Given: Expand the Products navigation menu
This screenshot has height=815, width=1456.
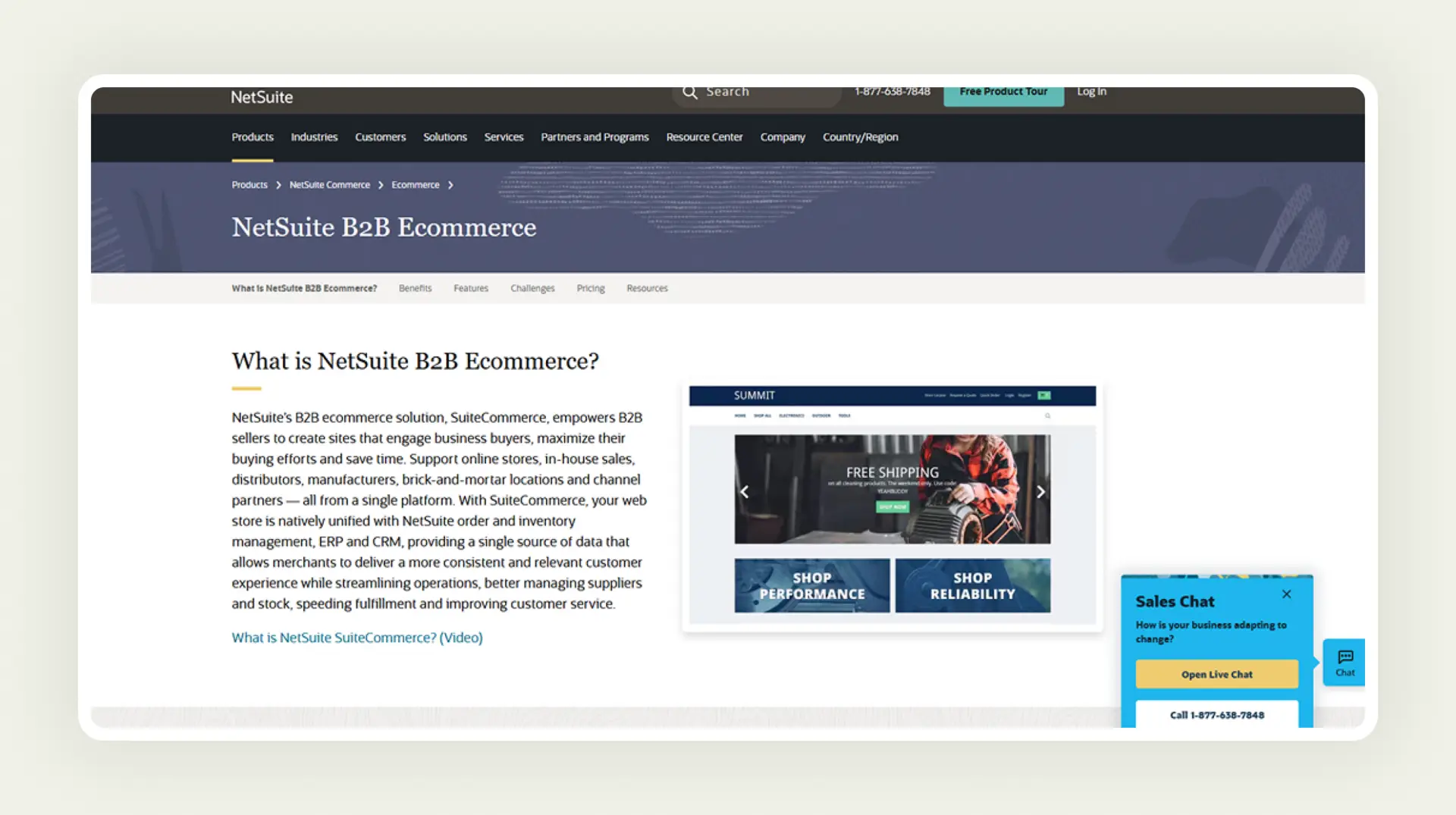Looking at the screenshot, I should click(253, 137).
